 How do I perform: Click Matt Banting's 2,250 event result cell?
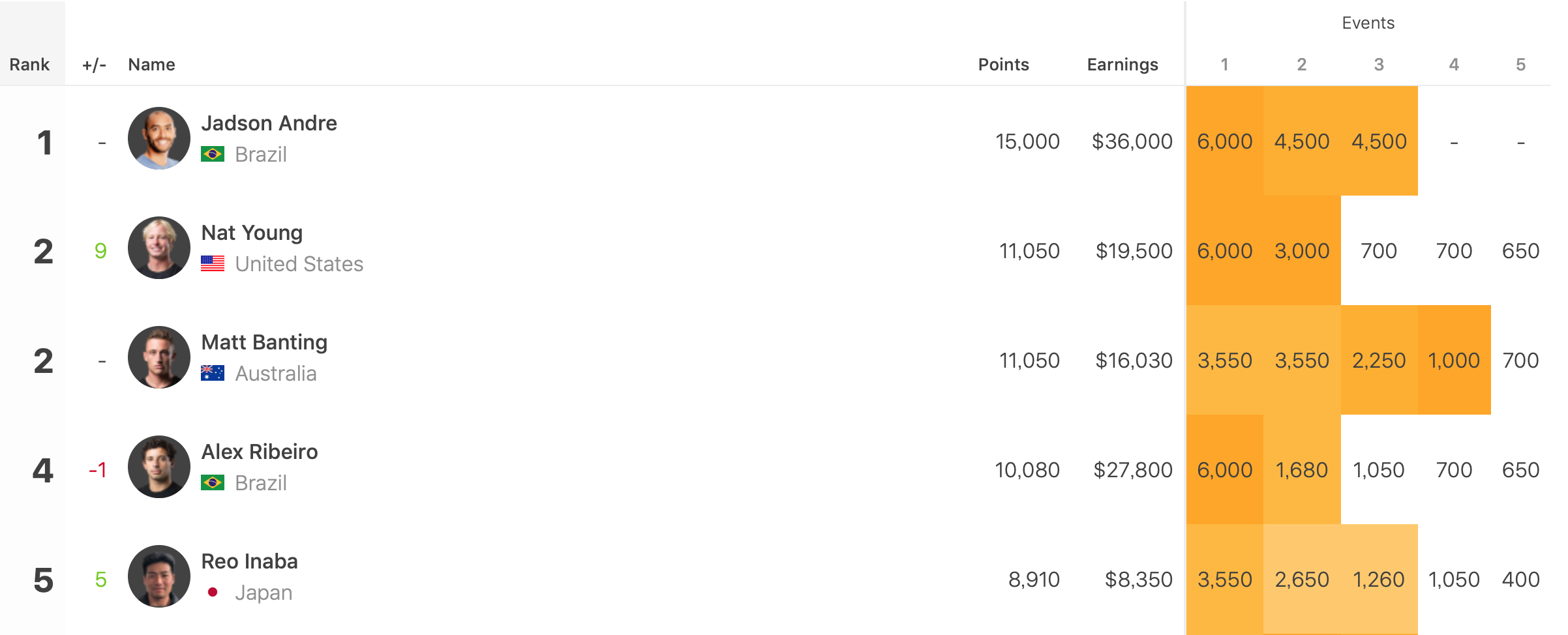tap(1379, 361)
